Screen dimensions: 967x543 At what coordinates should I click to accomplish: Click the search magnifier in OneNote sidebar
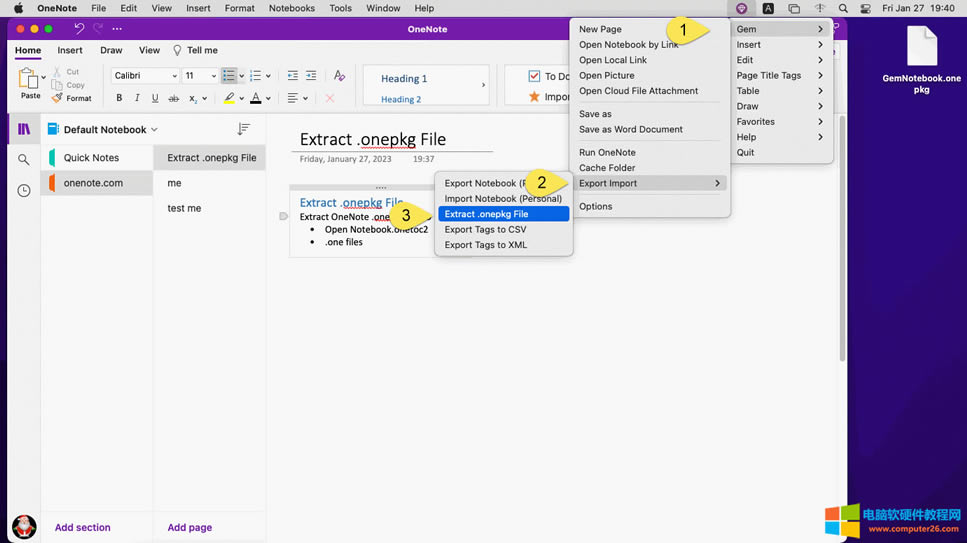click(24, 160)
